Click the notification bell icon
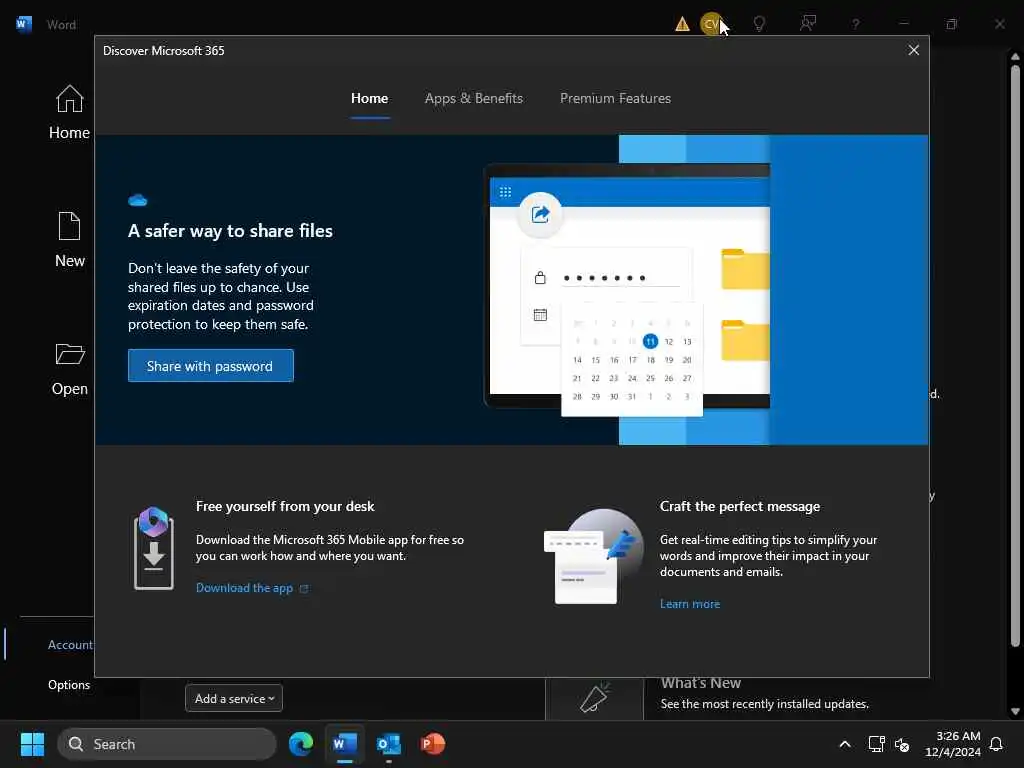 (996, 744)
